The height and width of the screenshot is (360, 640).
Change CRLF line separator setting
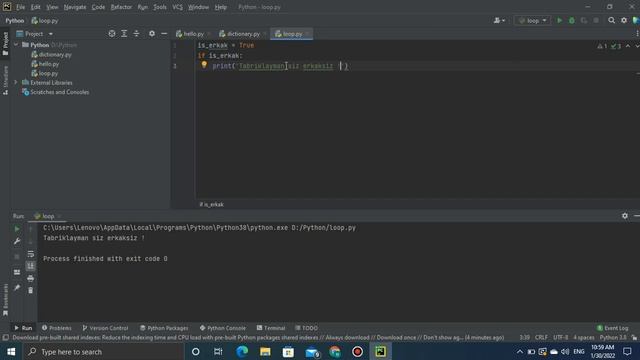[x=541, y=338]
